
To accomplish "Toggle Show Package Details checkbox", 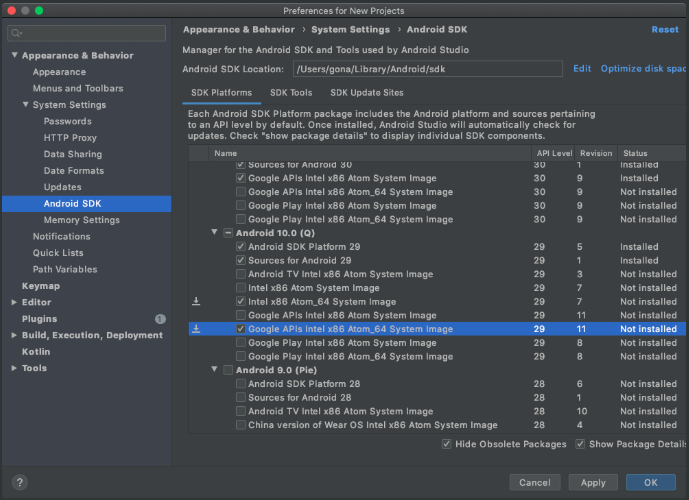I will (580, 444).
